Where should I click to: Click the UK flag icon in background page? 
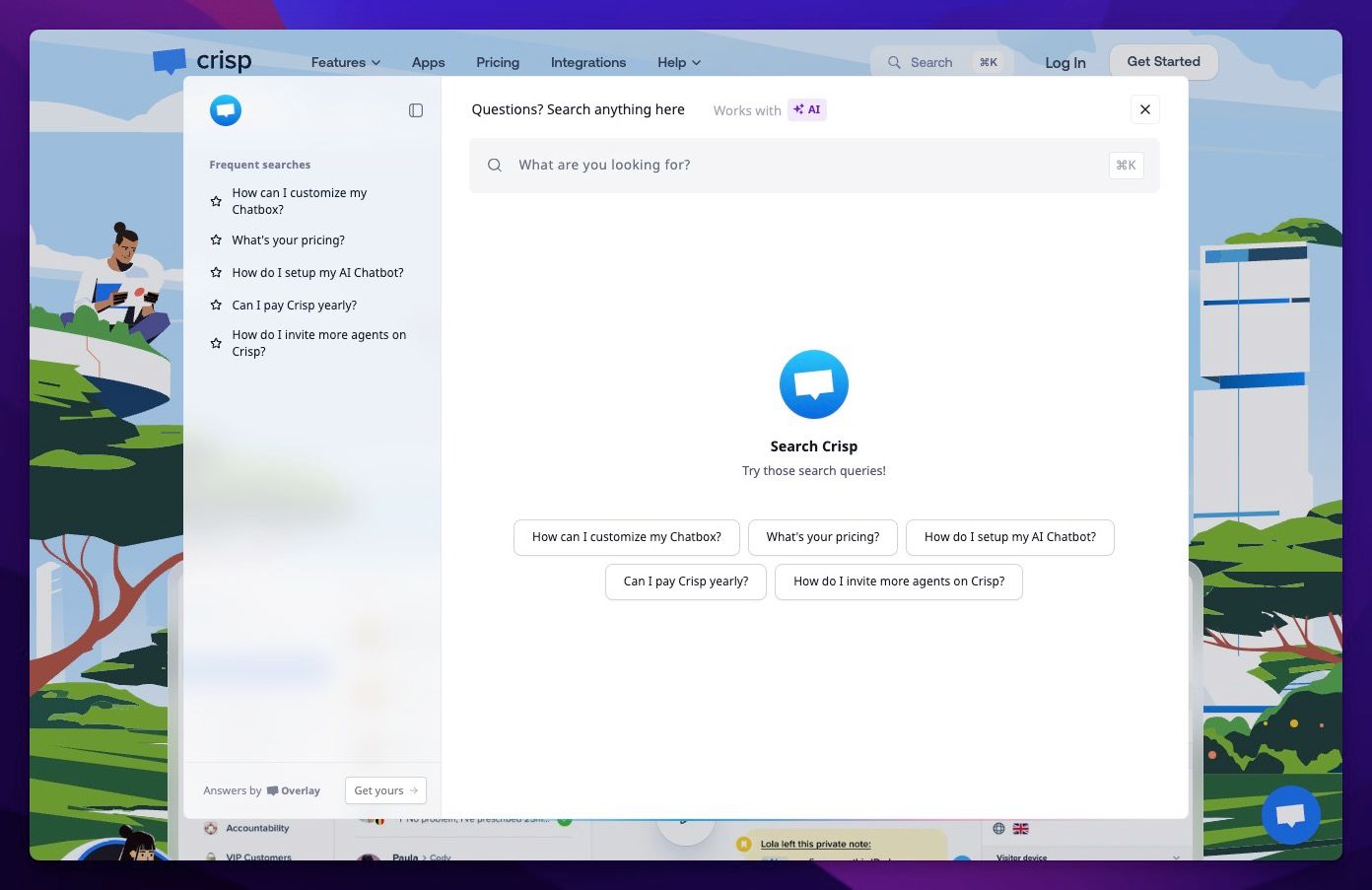tap(1021, 829)
